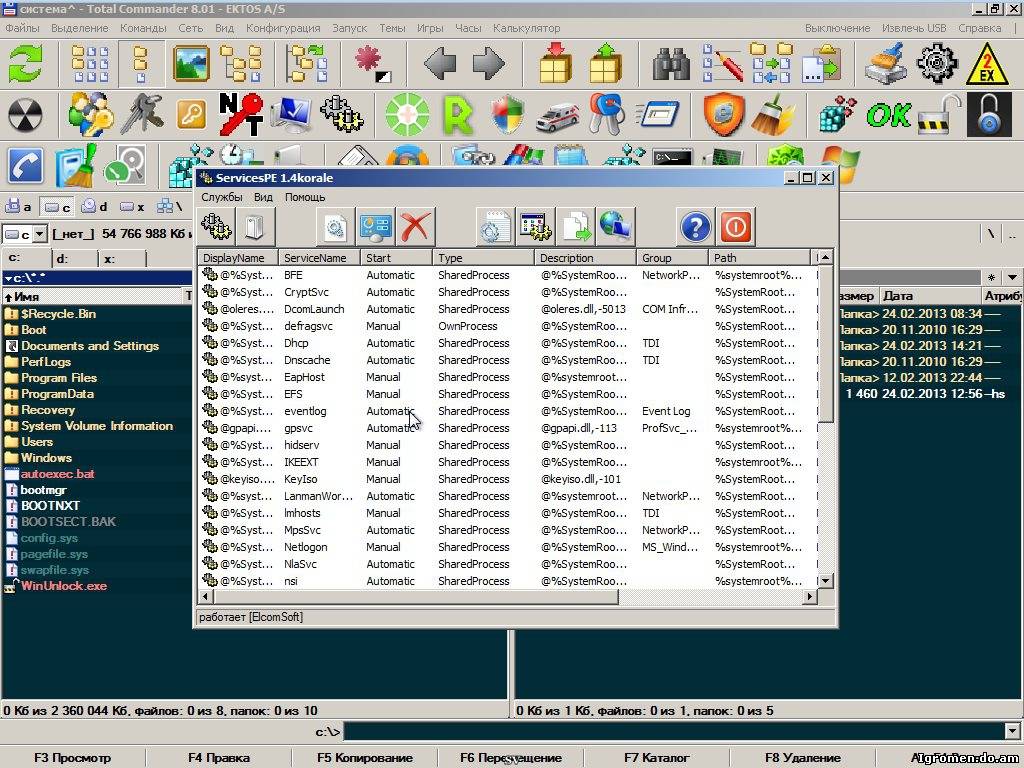Viewport: 1024px width, 768px height.
Task: Select the eventlog service row
Action: (508, 411)
